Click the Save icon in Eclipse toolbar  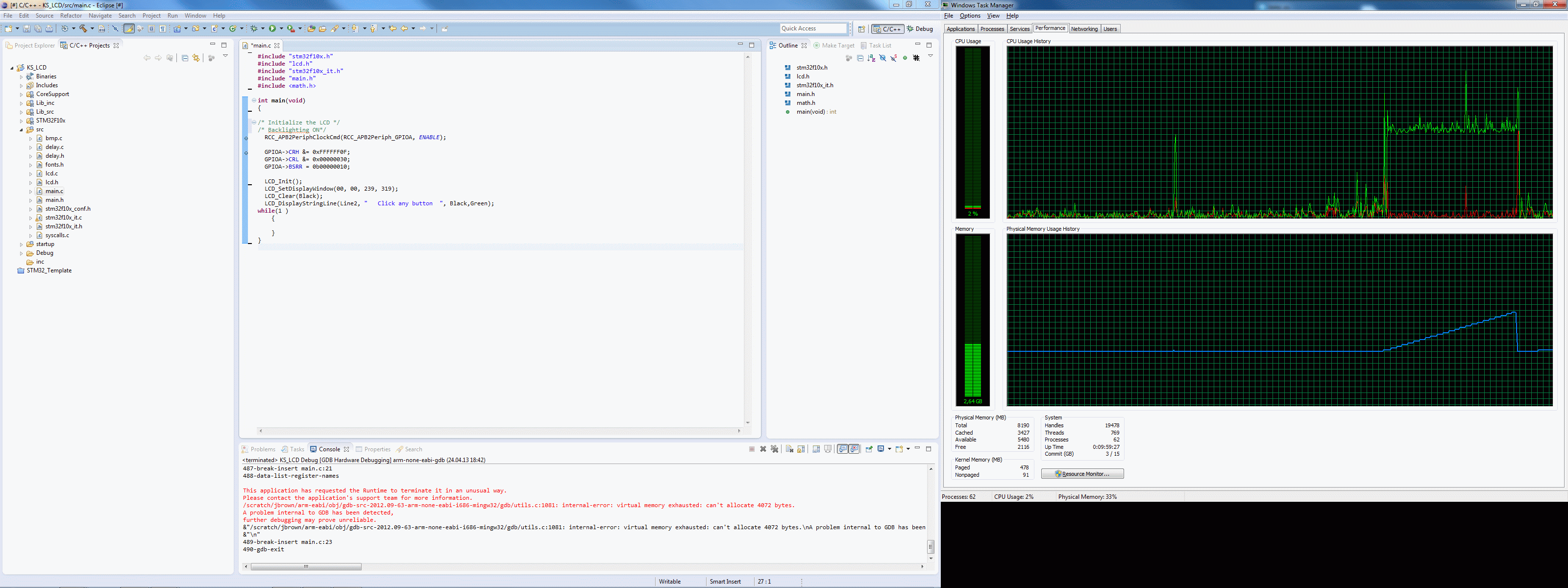[27, 28]
